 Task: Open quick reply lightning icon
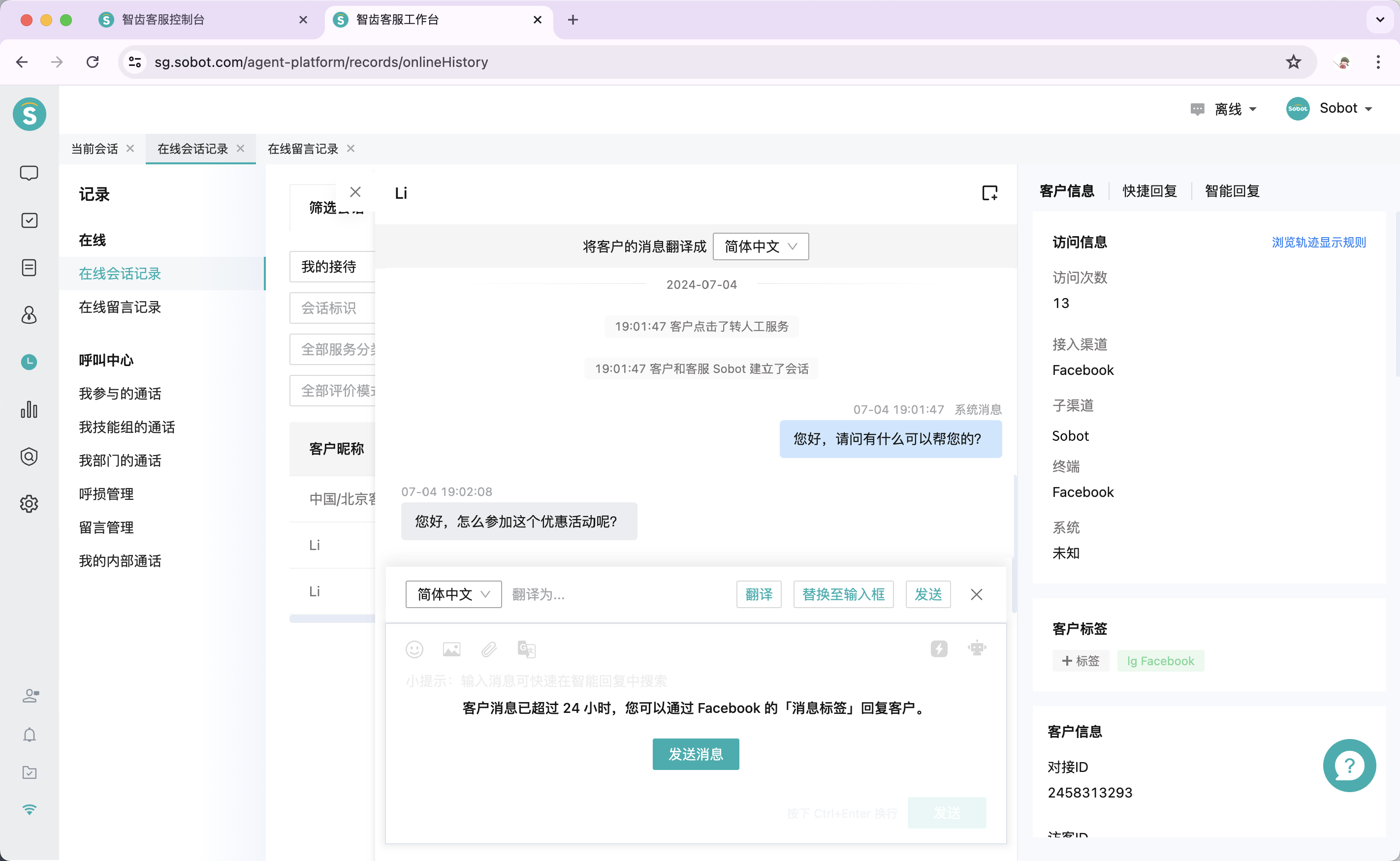939,648
